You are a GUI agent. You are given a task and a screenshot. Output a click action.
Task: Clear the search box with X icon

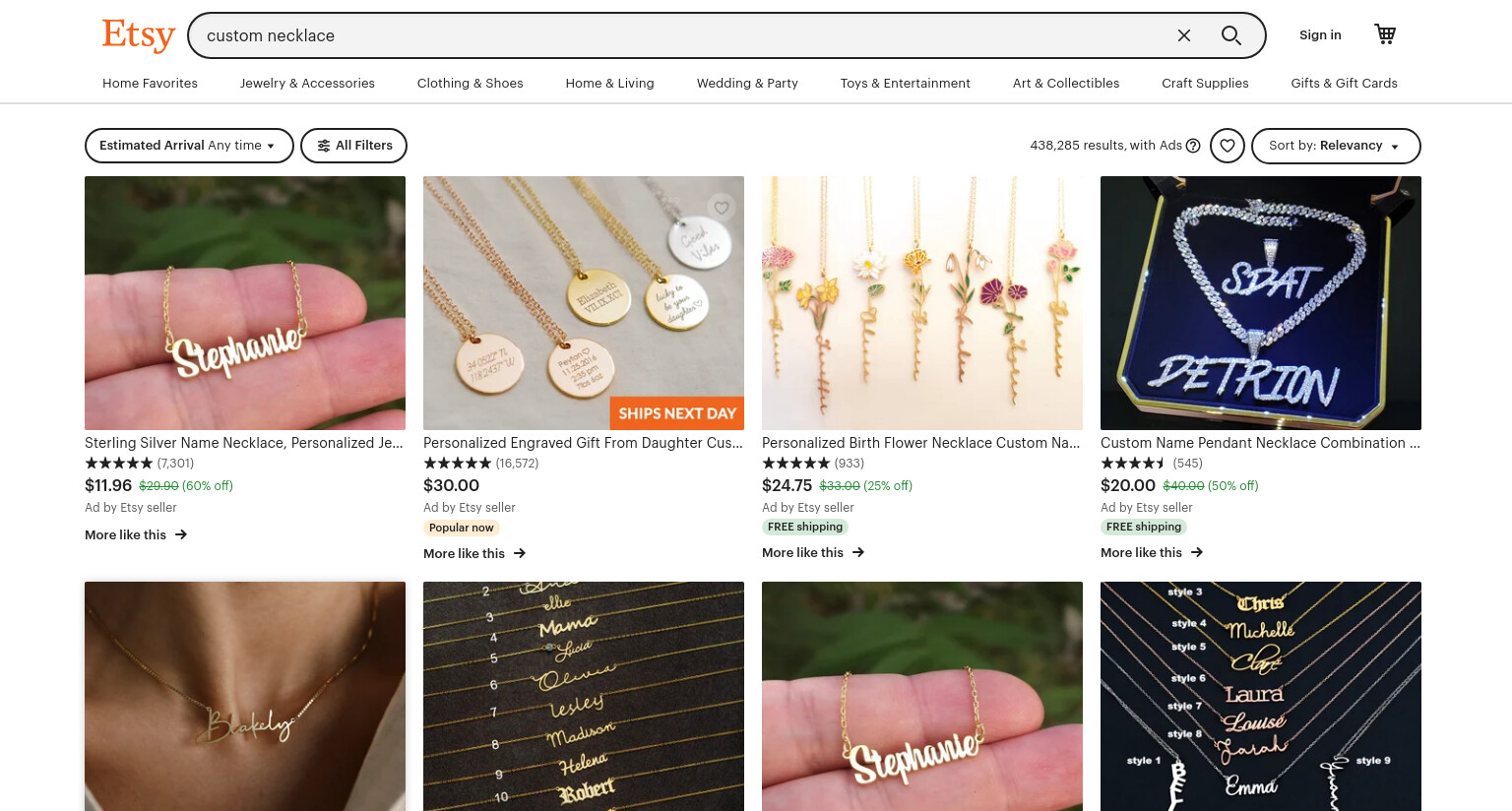tap(1184, 35)
